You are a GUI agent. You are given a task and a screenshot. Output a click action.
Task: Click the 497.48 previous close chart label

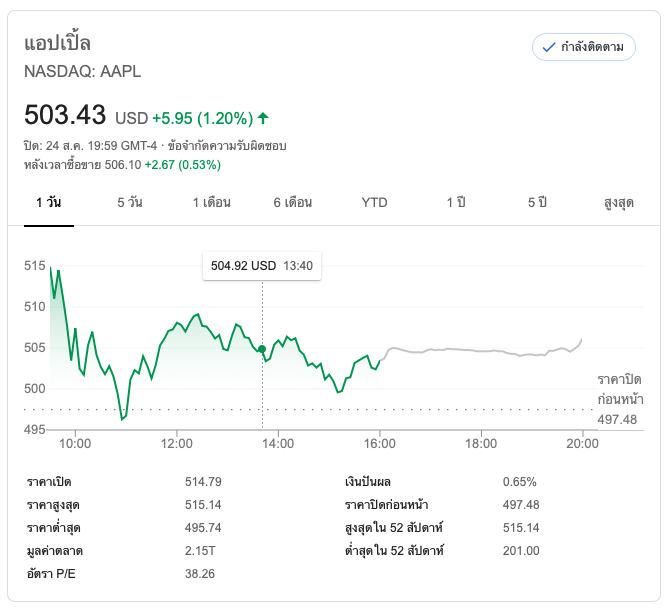point(618,420)
